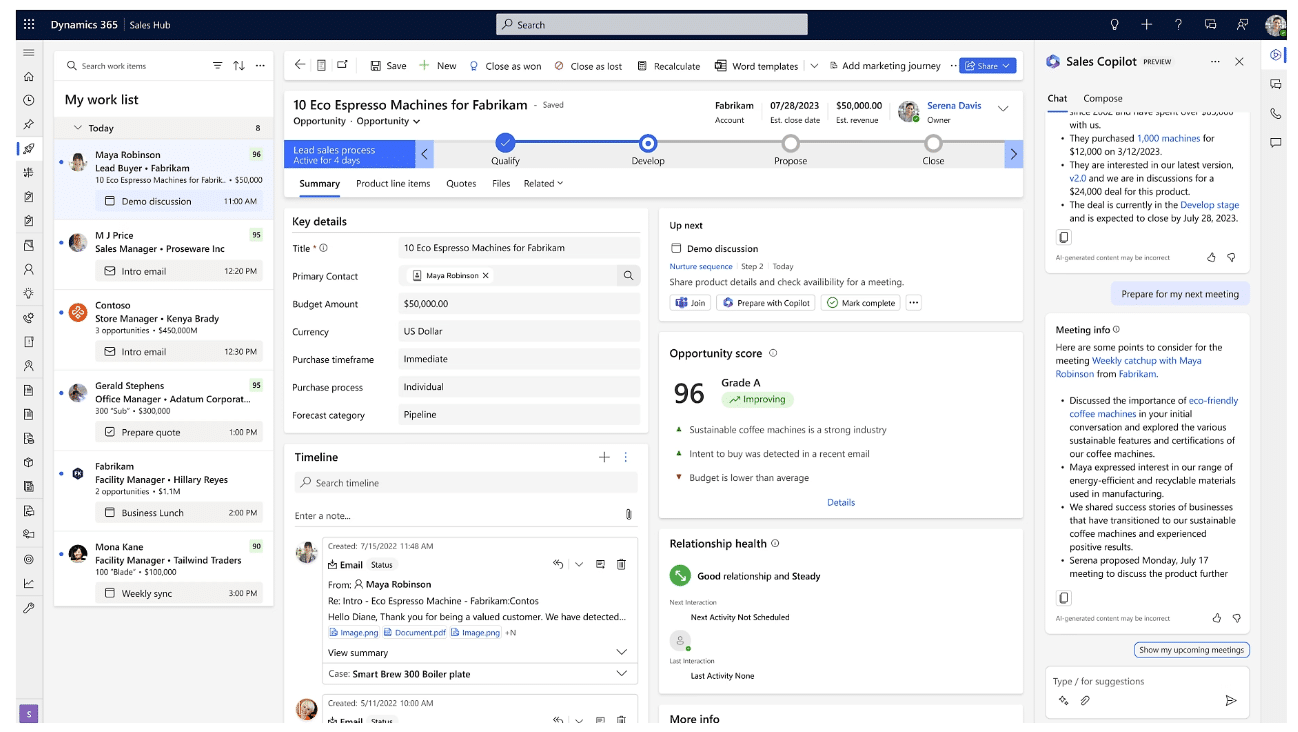Click the Search timeline input field

point(466,482)
